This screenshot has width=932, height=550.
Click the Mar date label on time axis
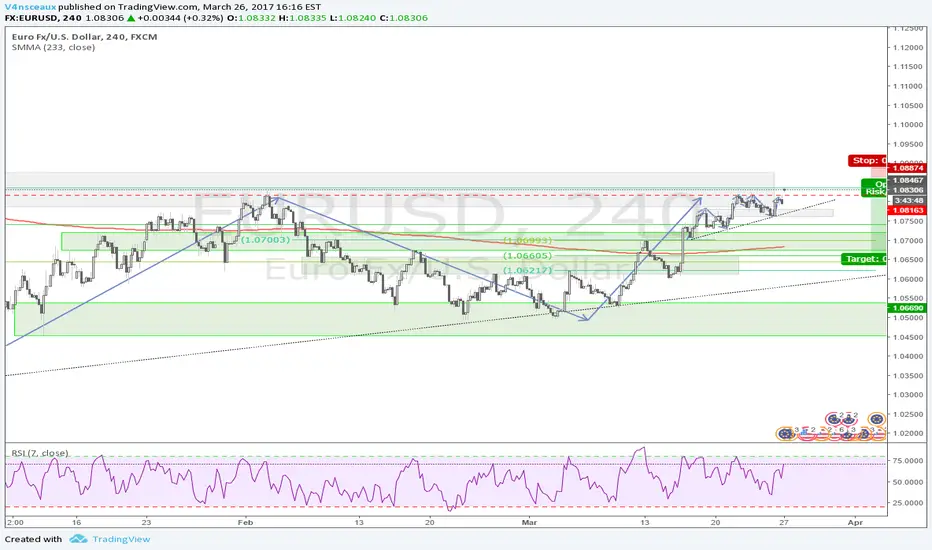click(x=529, y=523)
